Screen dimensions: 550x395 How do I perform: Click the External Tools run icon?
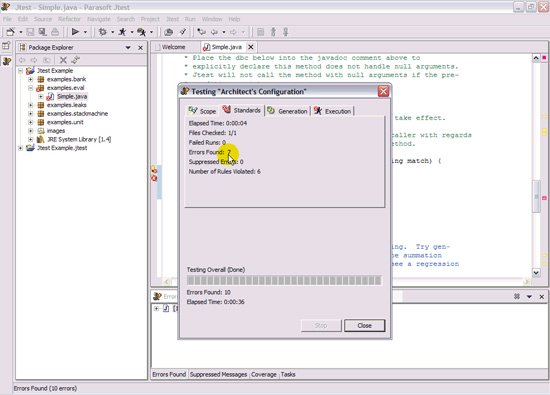[x=142, y=32]
